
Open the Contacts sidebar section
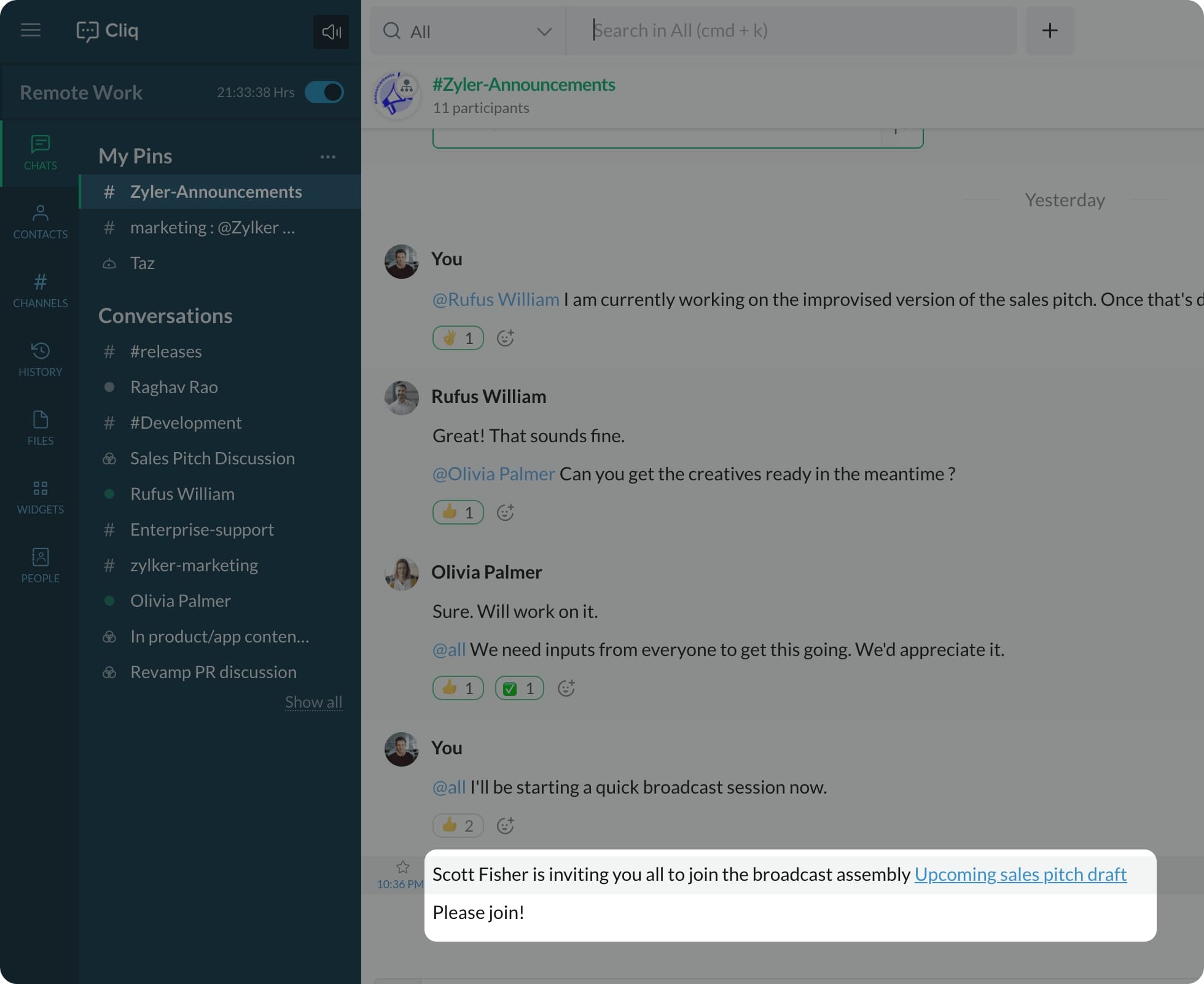40,222
